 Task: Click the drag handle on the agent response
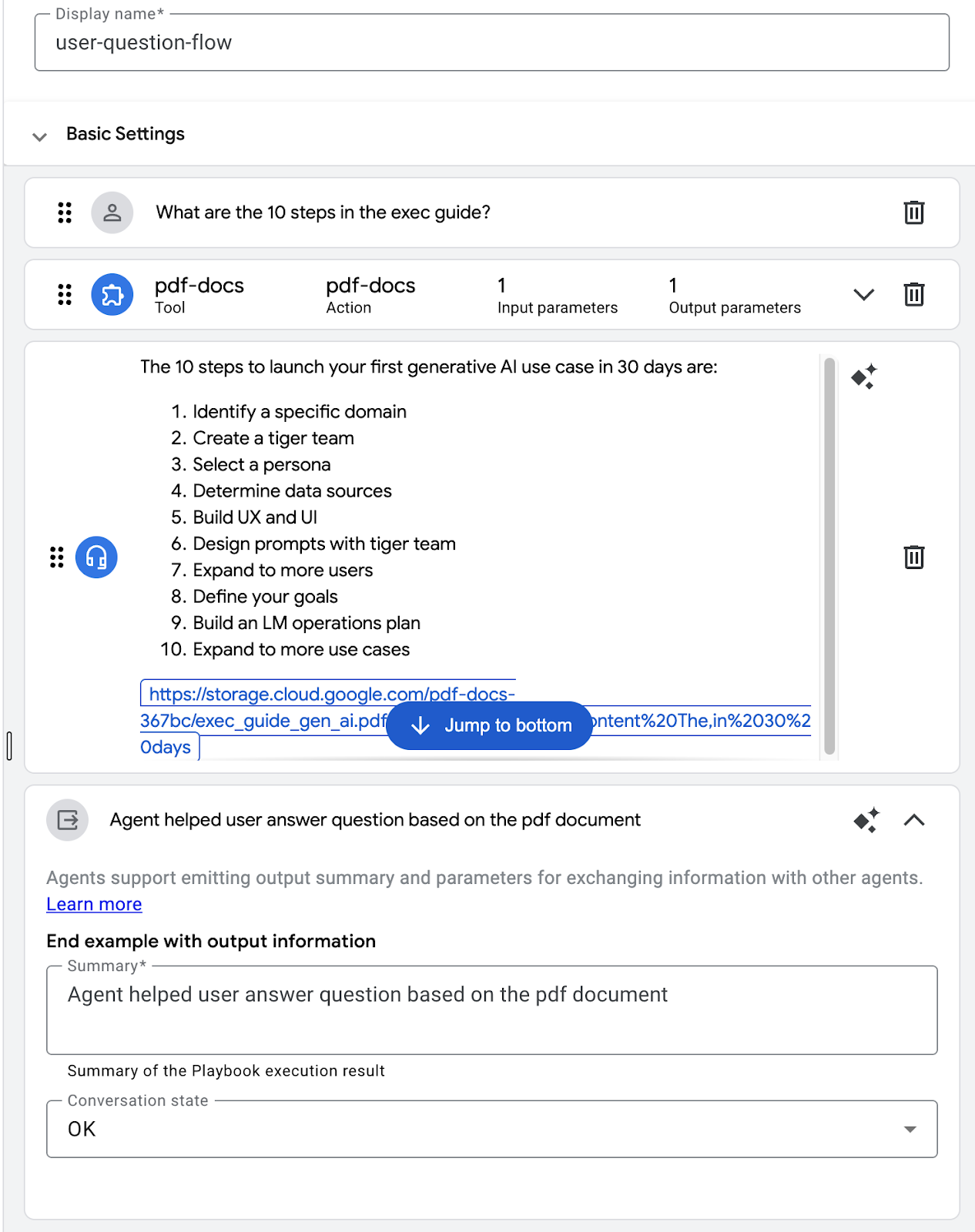pos(57,557)
